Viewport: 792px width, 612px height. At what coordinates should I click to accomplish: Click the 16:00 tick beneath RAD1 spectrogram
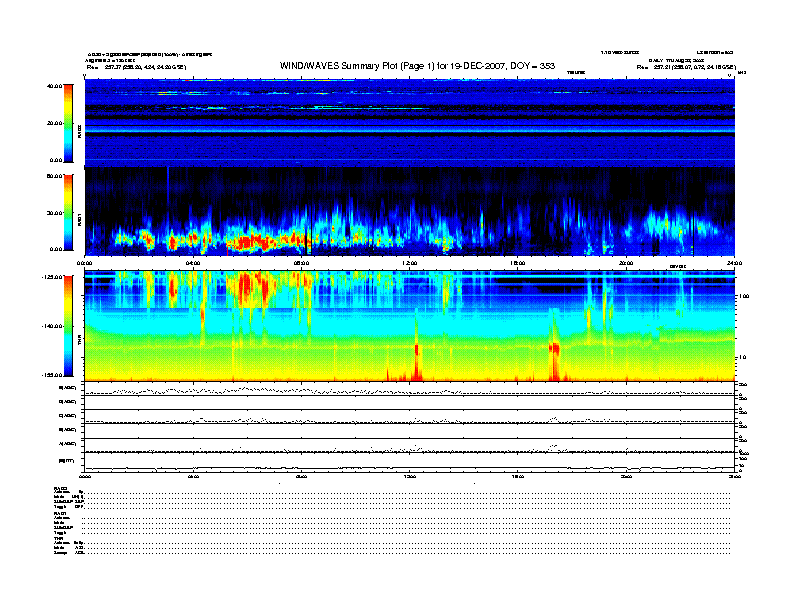[x=518, y=263]
